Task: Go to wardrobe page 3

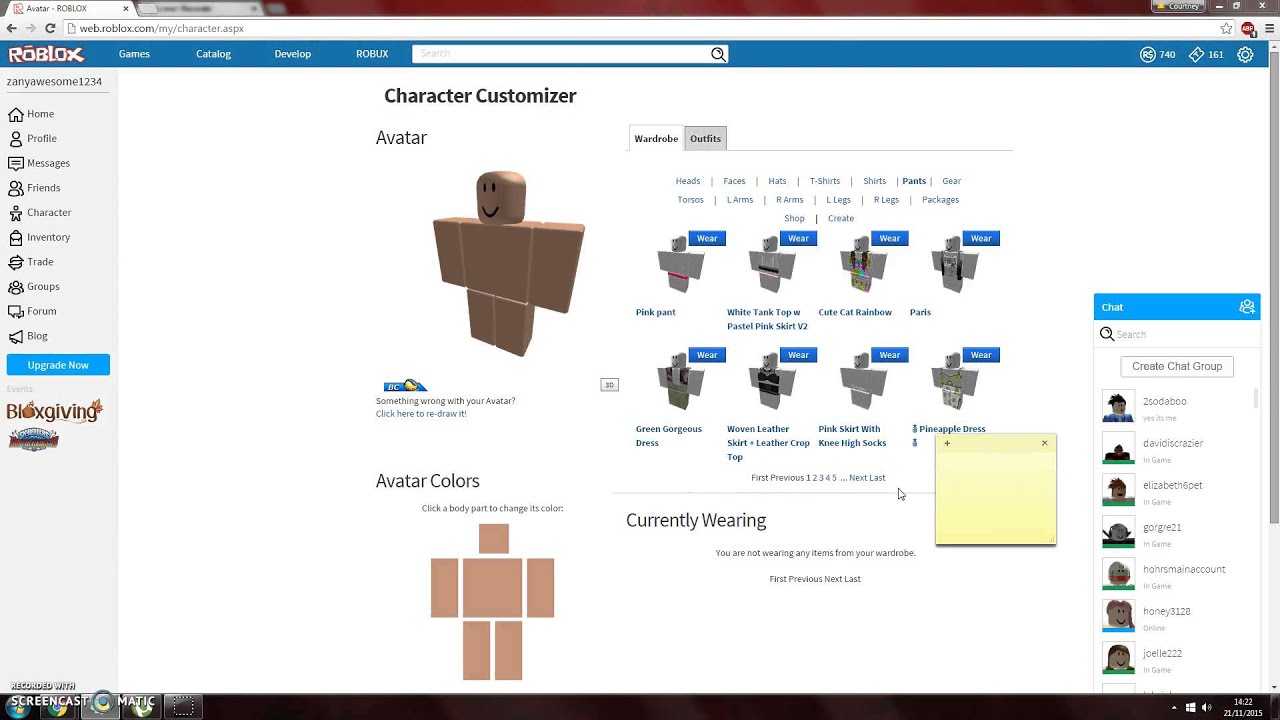Action: coord(821,478)
